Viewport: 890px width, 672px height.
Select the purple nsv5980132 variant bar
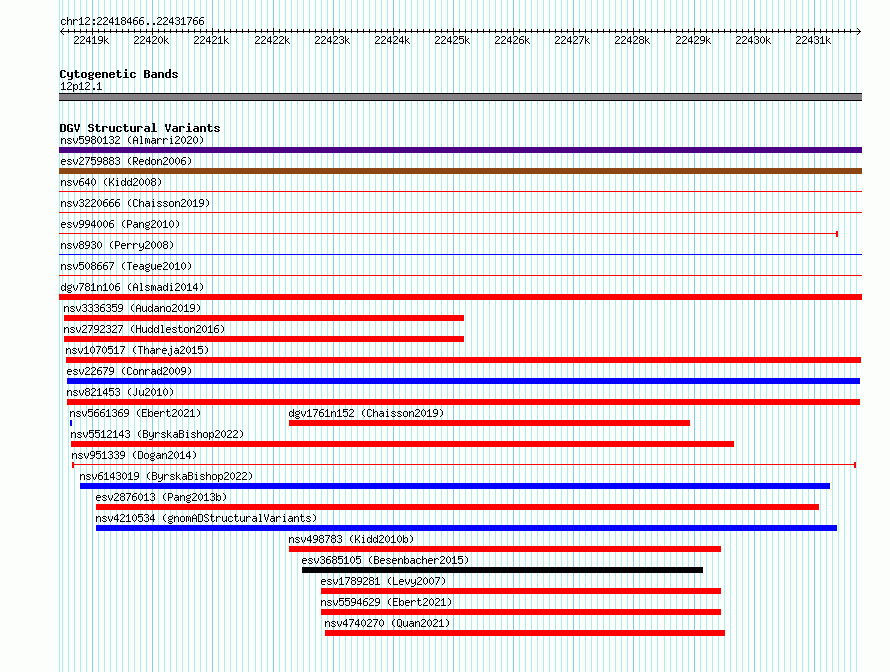460,150
